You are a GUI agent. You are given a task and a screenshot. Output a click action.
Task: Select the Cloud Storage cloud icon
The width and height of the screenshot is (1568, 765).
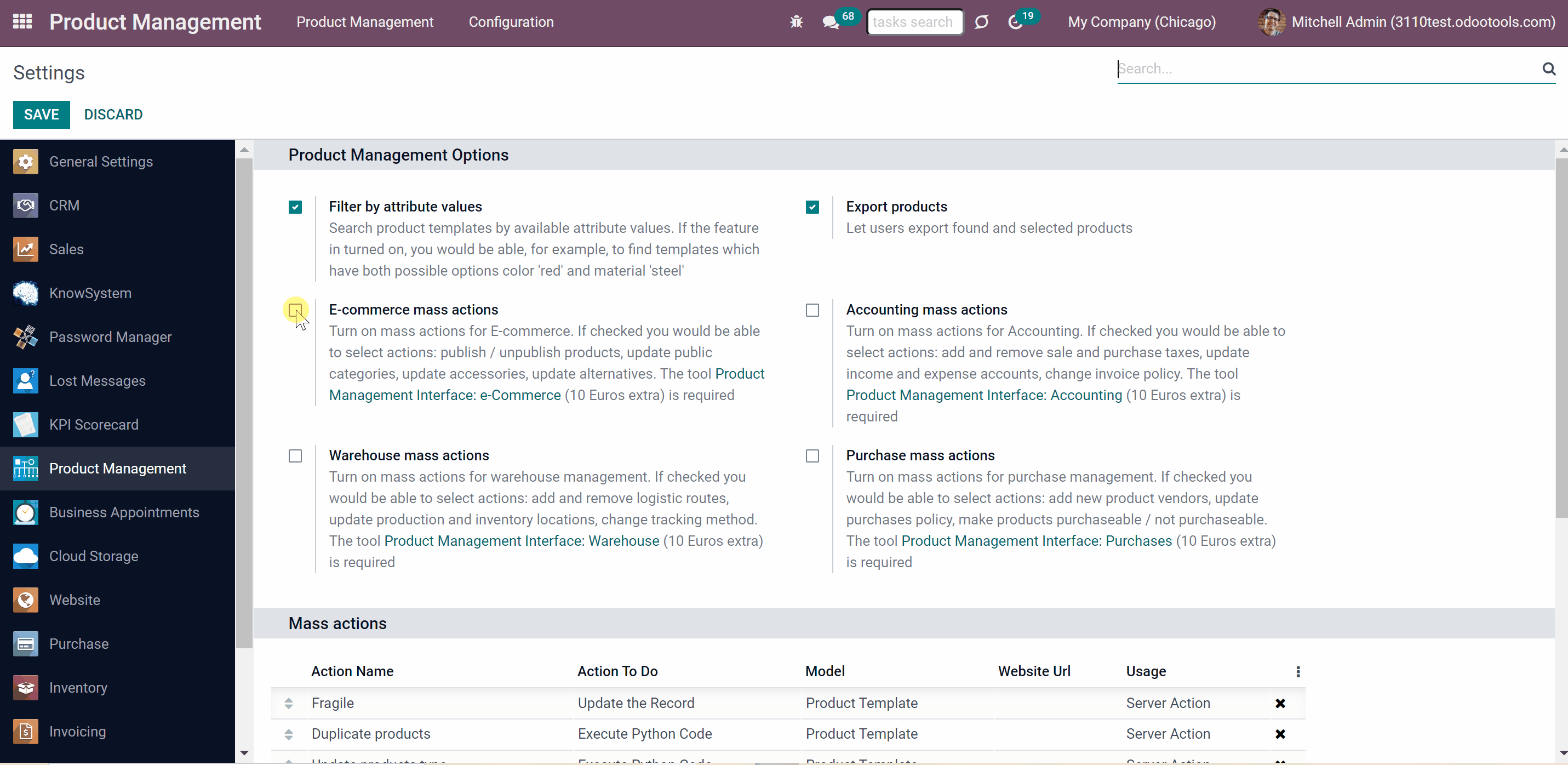coord(26,556)
